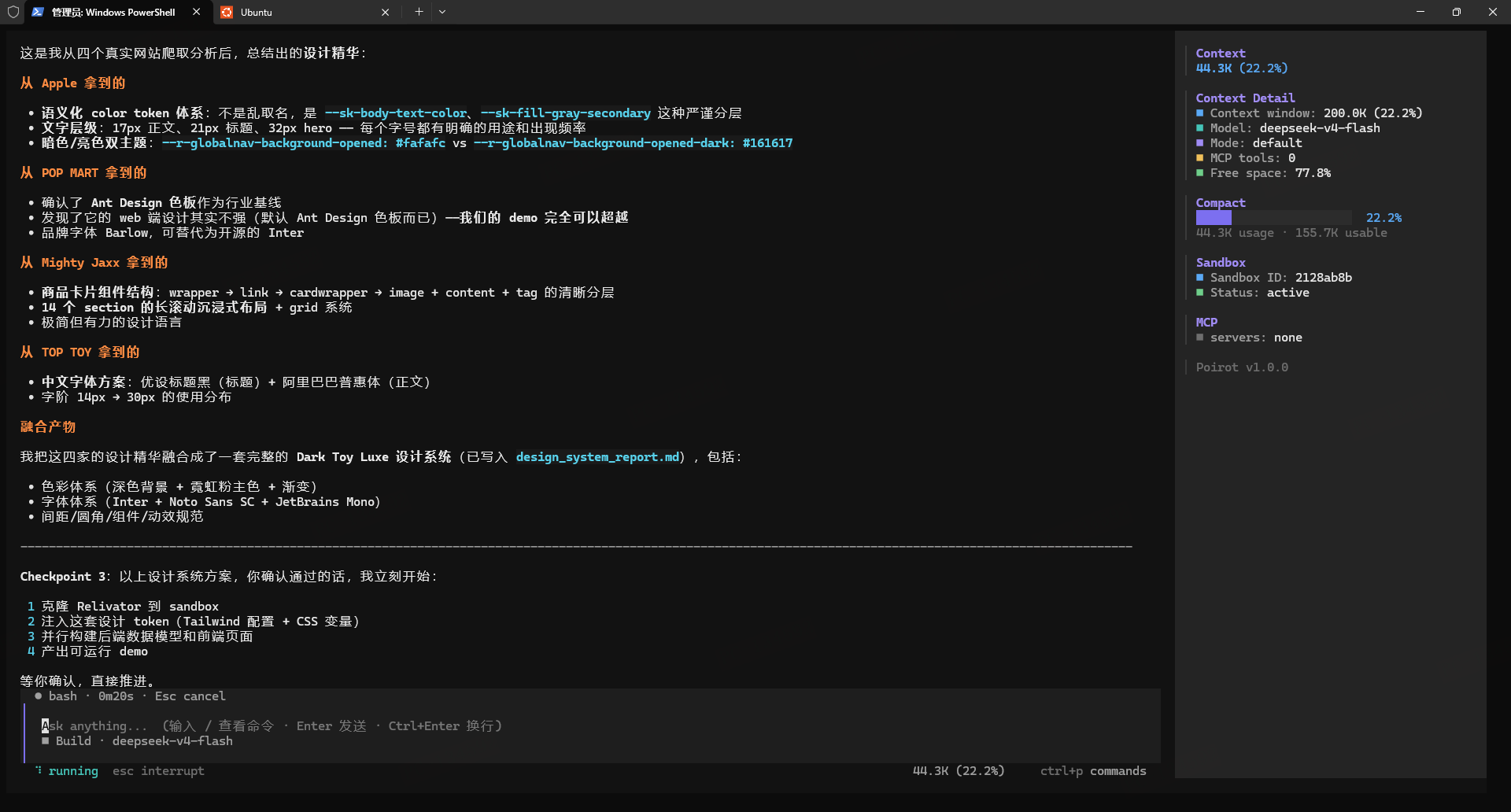Click the Status: active row
Viewport: 1511px width, 812px height.
[x=1253, y=293]
